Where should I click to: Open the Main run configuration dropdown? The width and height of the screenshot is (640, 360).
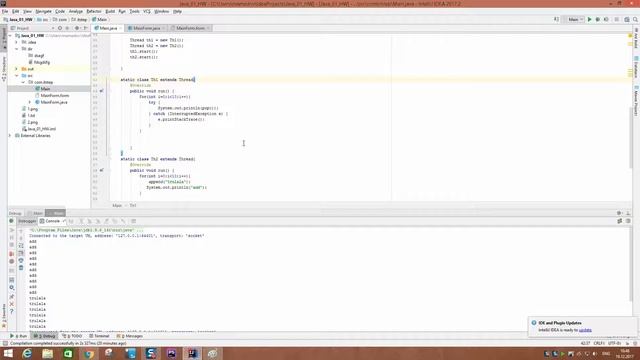[x=576, y=20]
